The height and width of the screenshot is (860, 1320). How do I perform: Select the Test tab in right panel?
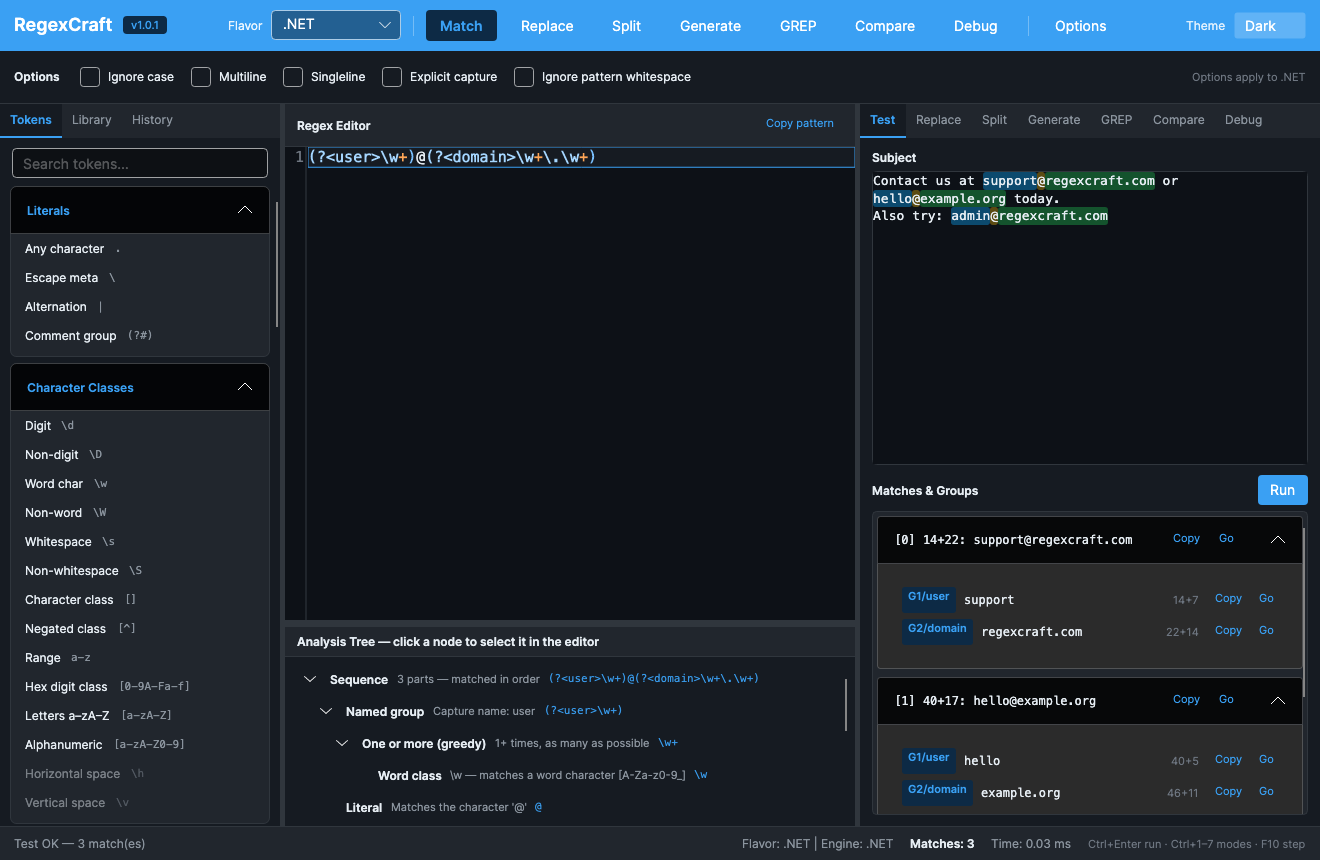883,120
